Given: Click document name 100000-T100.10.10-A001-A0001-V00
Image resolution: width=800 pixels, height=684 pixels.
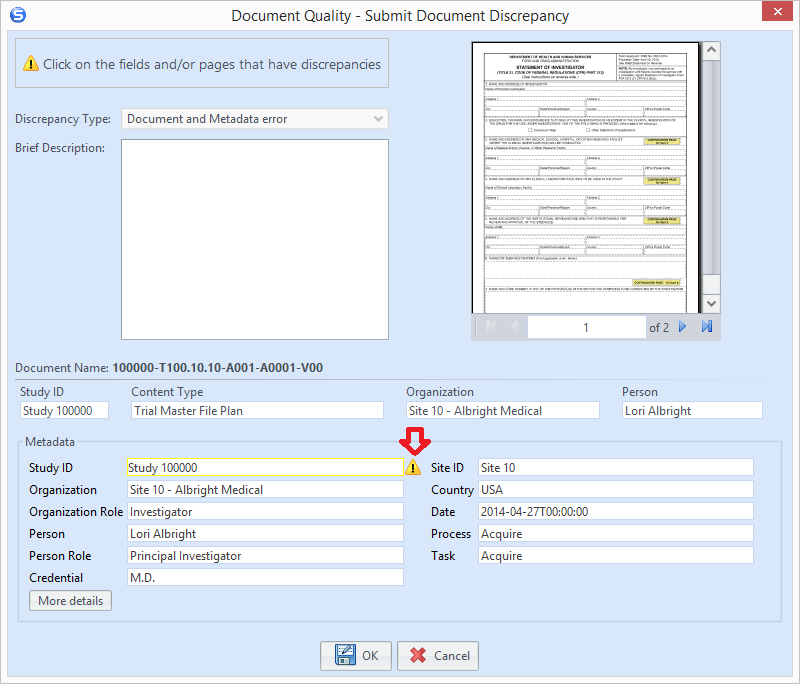Looking at the screenshot, I should (x=218, y=368).
